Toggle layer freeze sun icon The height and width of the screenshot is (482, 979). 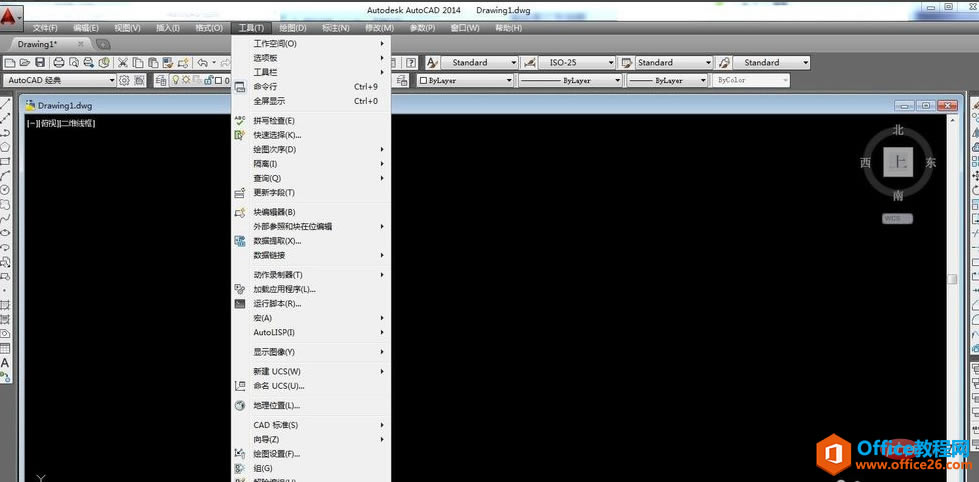(186, 80)
